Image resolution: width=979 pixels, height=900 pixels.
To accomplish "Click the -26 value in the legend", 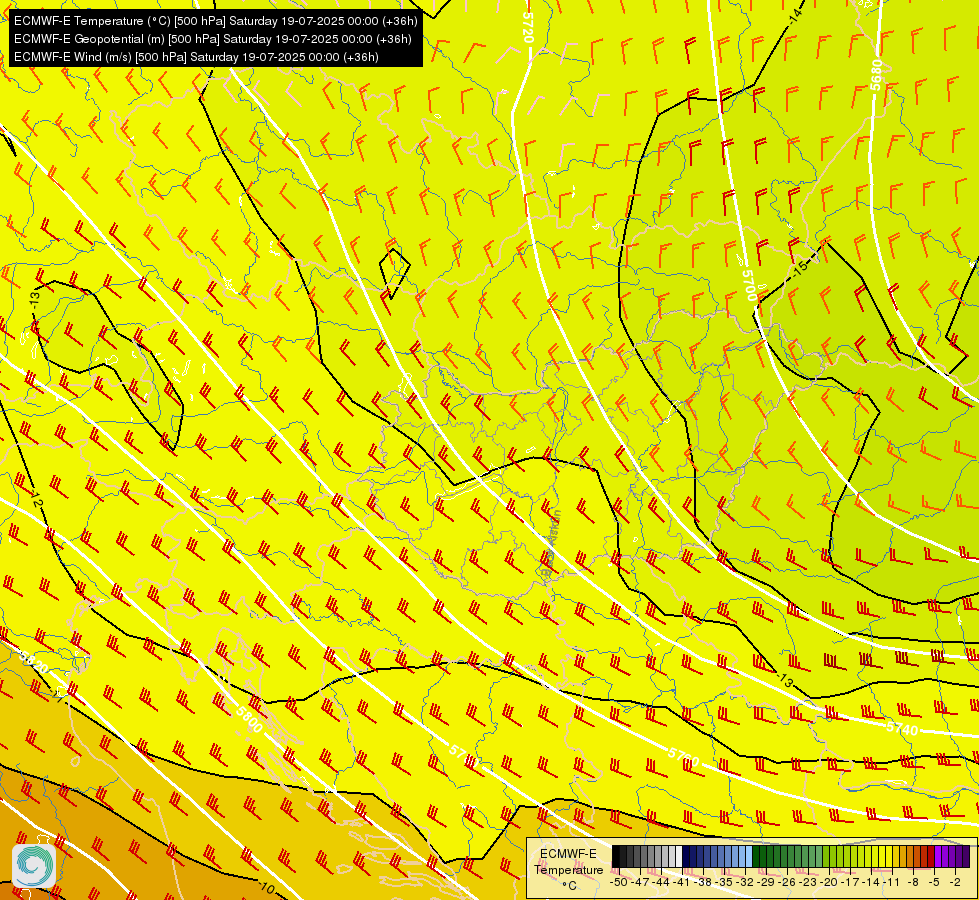I will click(x=787, y=882).
